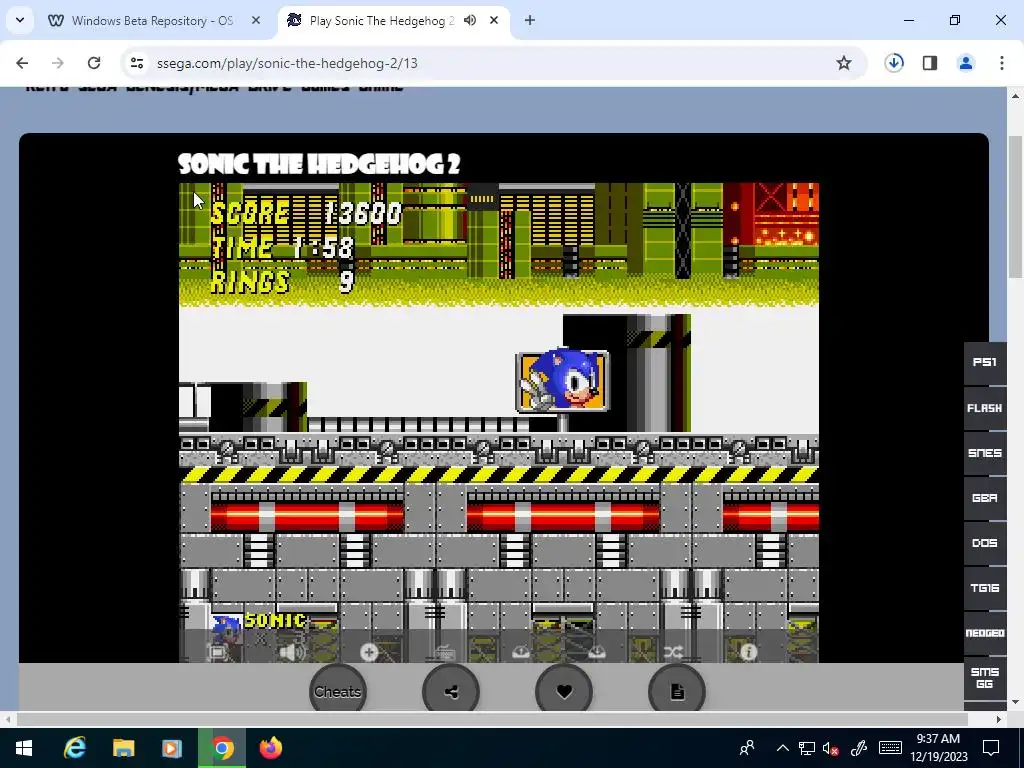Click the Sonic The Hedgehog 2 heading
This screenshot has width=1024, height=768.
(x=319, y=164)
